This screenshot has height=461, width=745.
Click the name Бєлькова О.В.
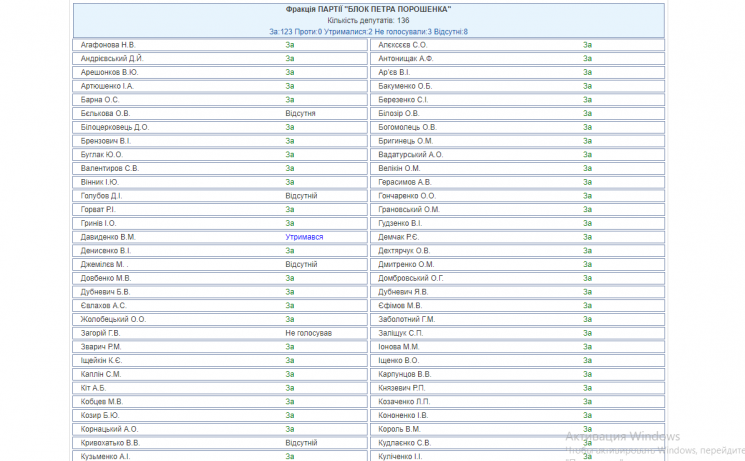(105, 114)
